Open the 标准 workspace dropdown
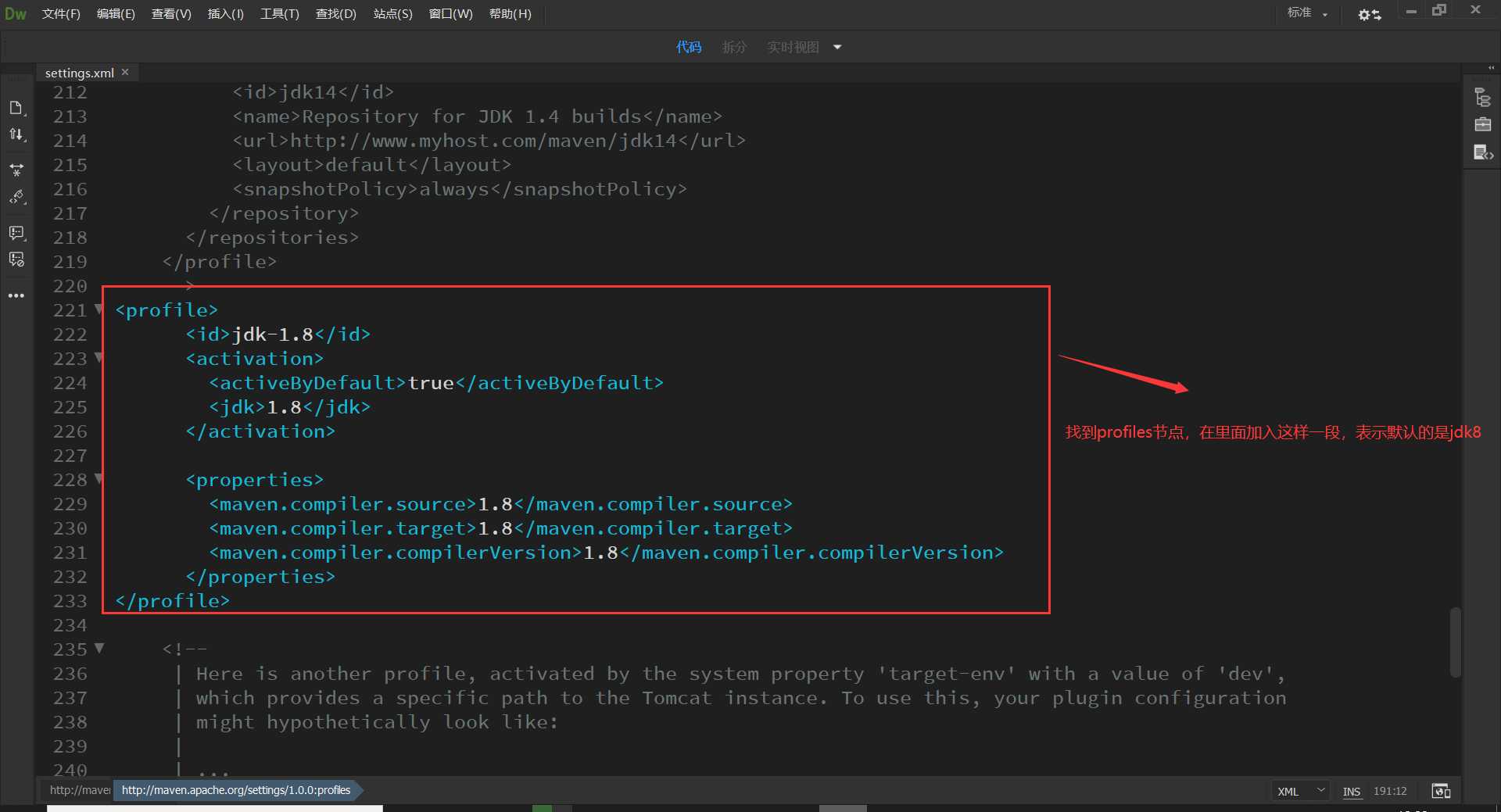The image size is (1501, 812). pos(1307,13)
